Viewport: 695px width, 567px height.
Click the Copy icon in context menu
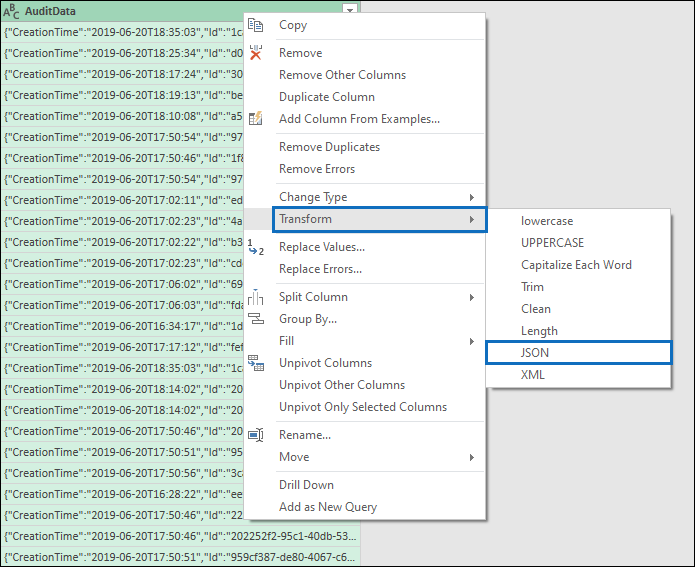tap(255, 25)
